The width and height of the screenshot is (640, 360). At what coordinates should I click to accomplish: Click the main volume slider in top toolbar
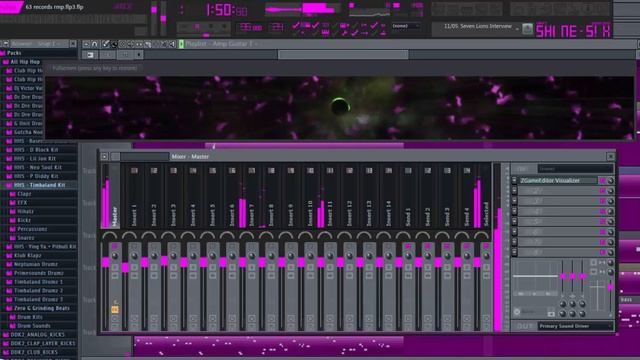click(154, 10)
